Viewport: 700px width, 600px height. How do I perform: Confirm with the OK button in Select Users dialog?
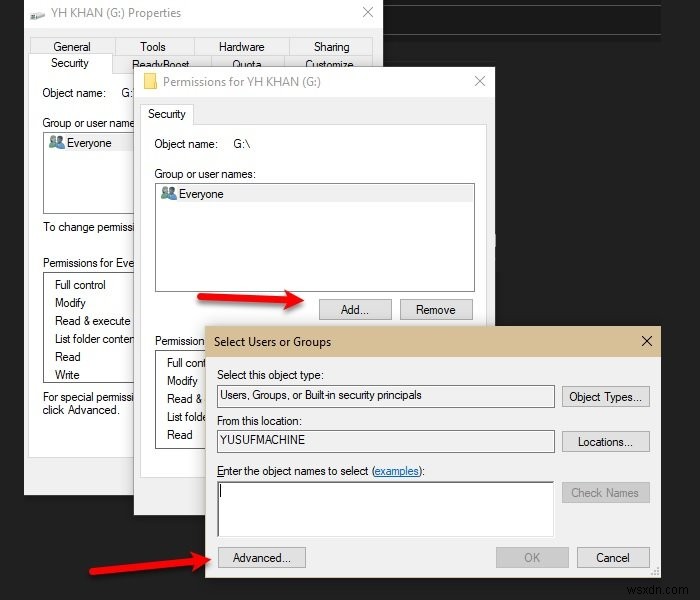532,558
